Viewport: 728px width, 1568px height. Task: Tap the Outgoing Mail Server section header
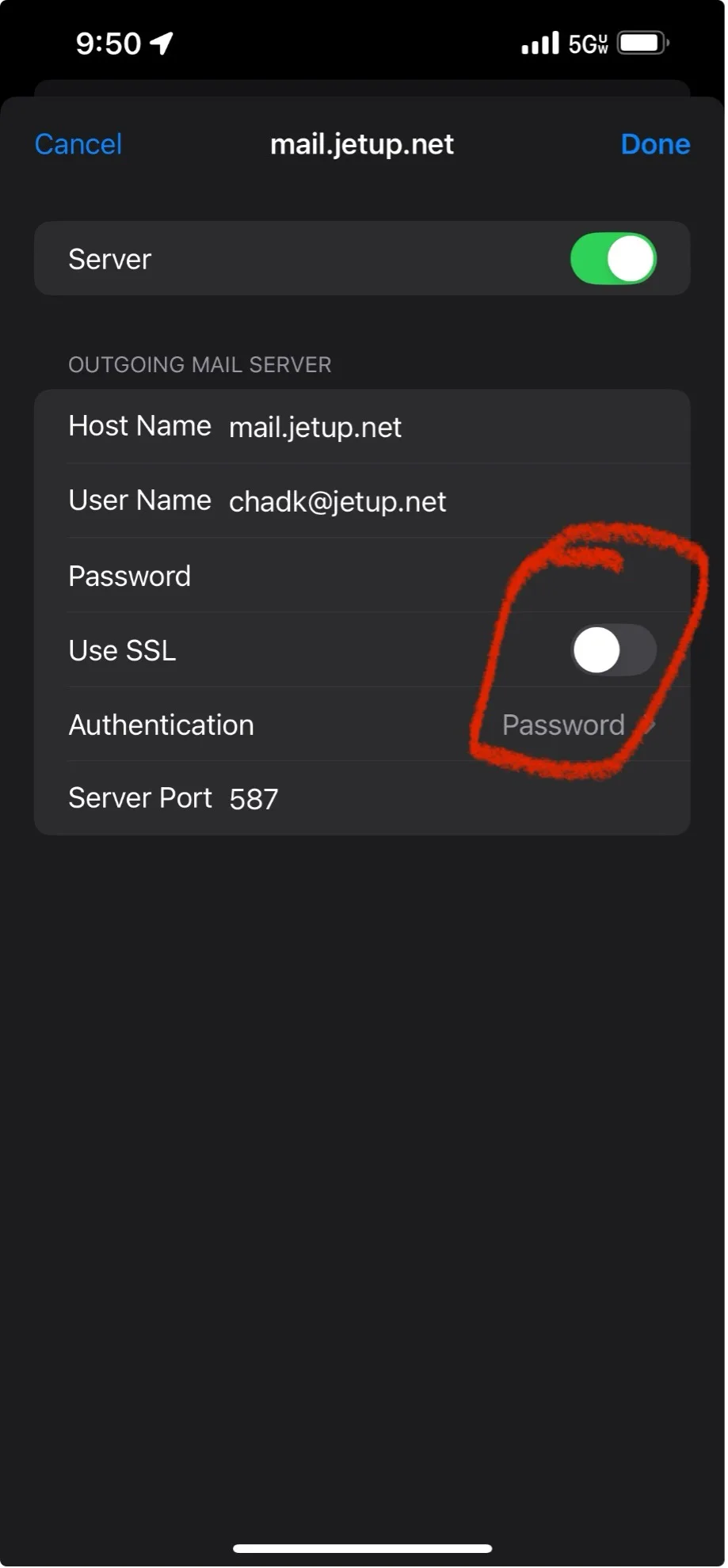[200, 365]
